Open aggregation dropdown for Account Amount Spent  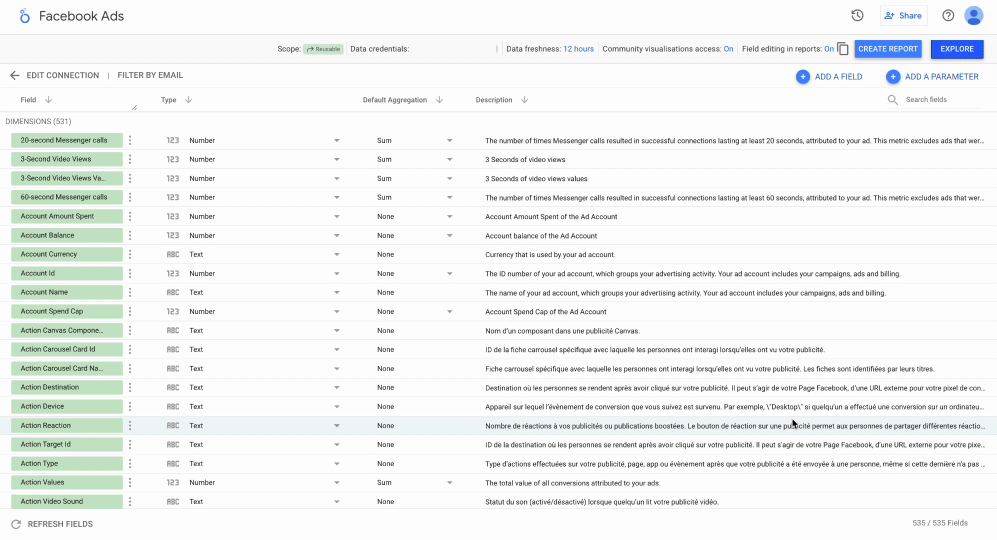449,217
